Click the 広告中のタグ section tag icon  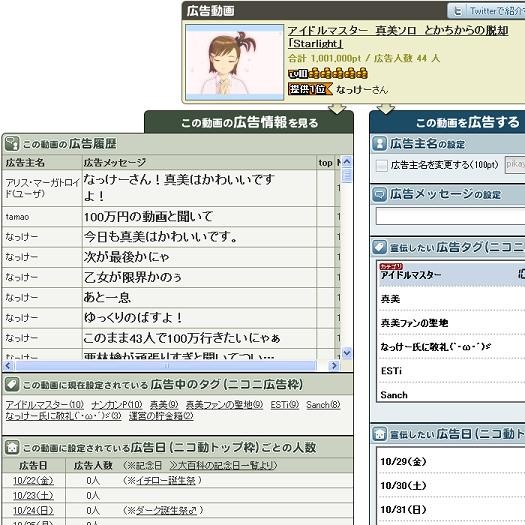click(x=12, y=385)
